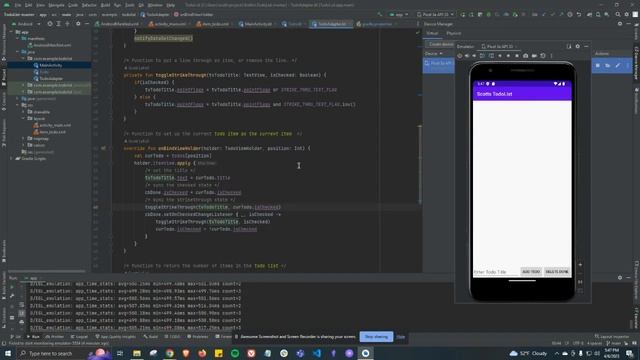Open TodoAdapter file in project tree

pyautogui.click(x=48, y=78)
